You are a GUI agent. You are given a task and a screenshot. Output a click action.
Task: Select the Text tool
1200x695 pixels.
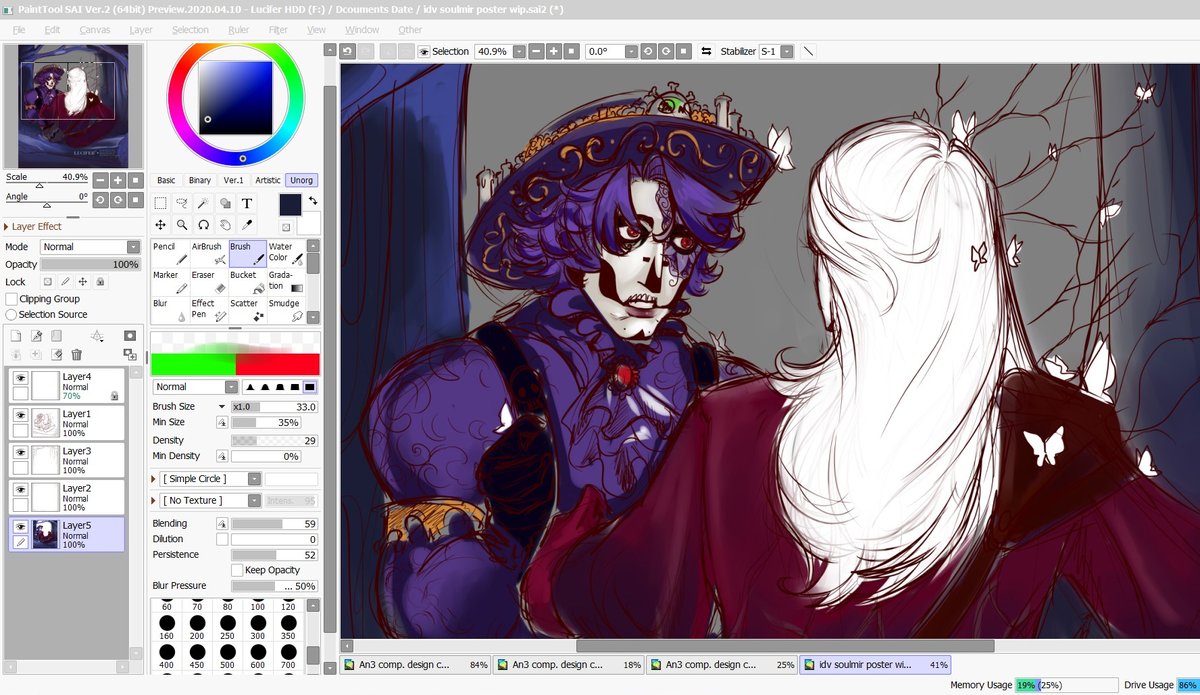coord(247,203)
